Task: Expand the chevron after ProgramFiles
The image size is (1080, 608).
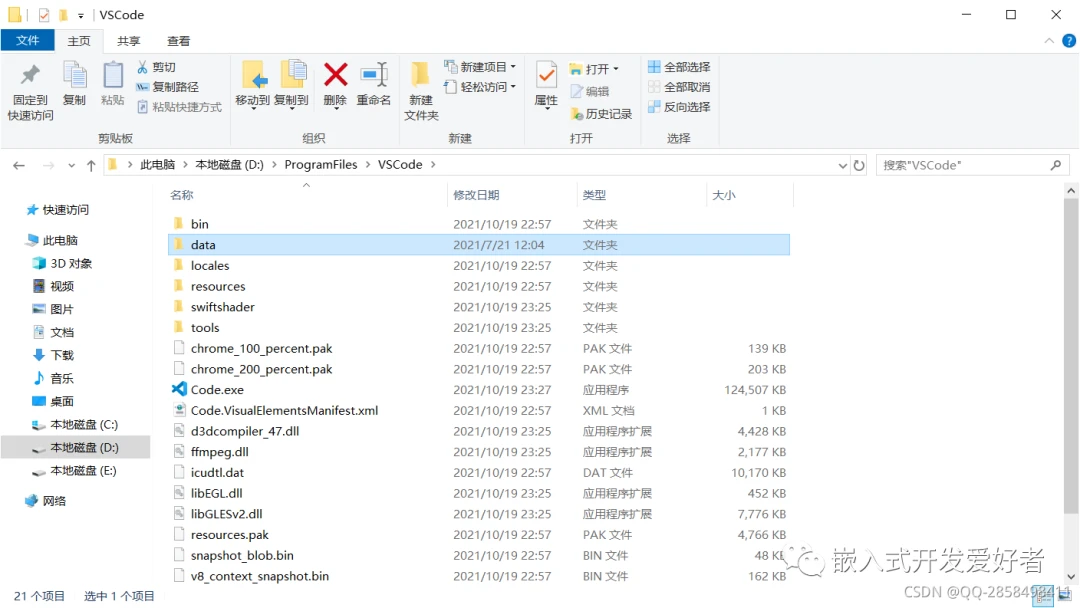Action: [x=368, y=165]
